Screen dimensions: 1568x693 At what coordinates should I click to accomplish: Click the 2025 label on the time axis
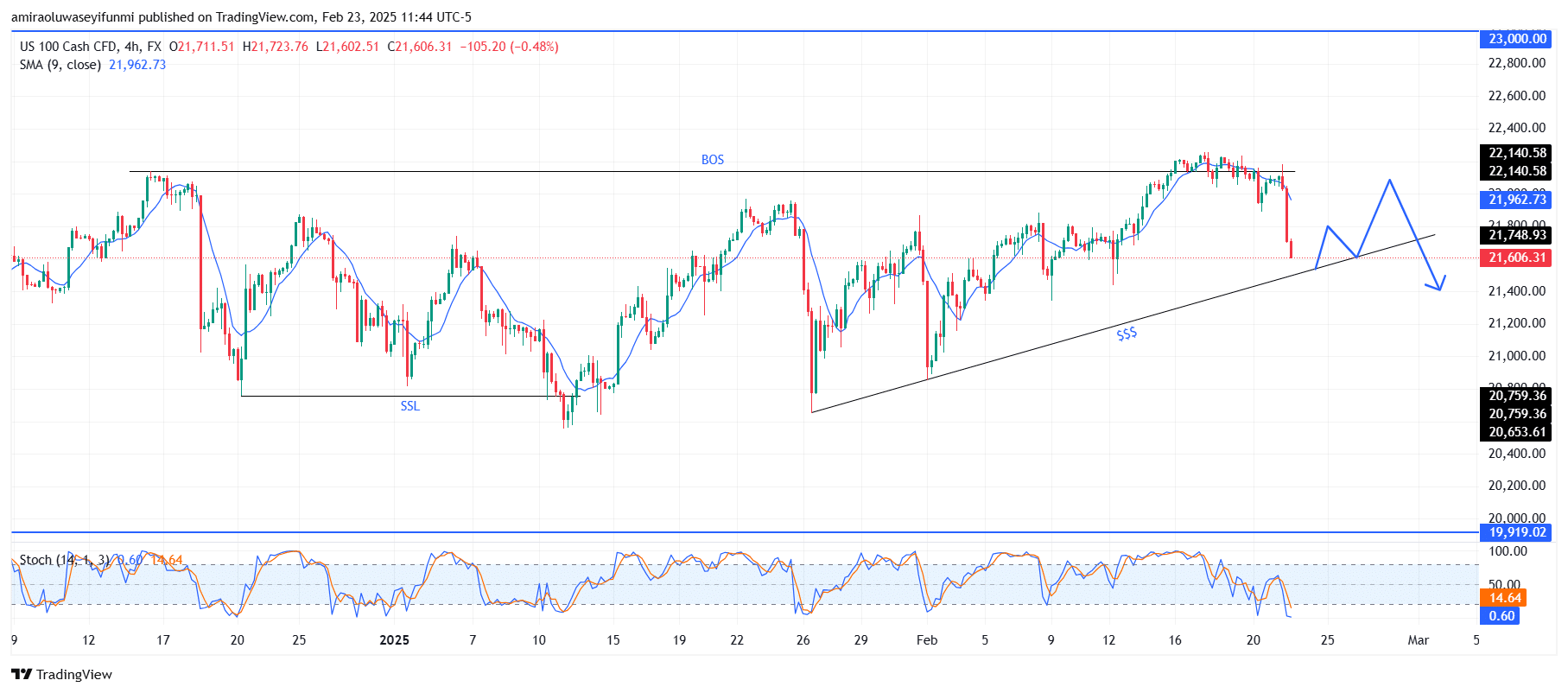click(x=395, y=640)
